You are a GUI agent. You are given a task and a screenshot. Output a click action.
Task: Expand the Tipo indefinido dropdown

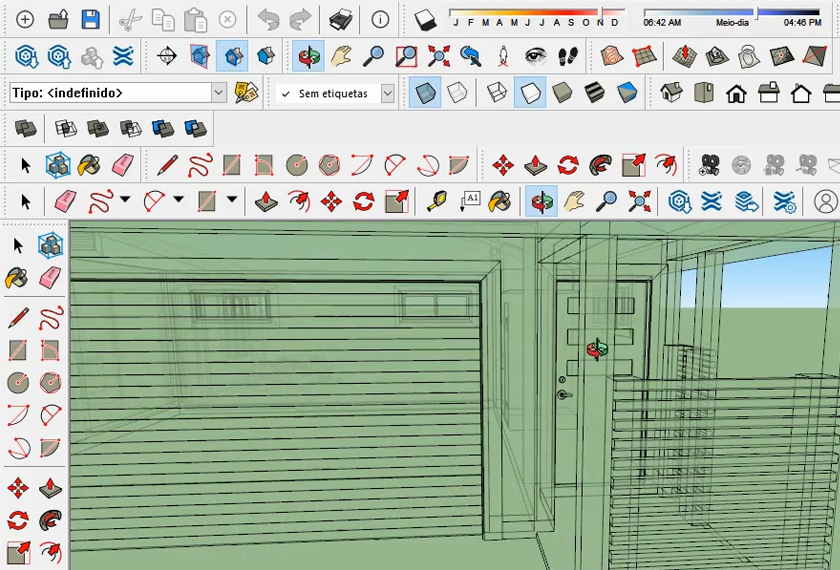pyautogui.click(x=219, y=93)
